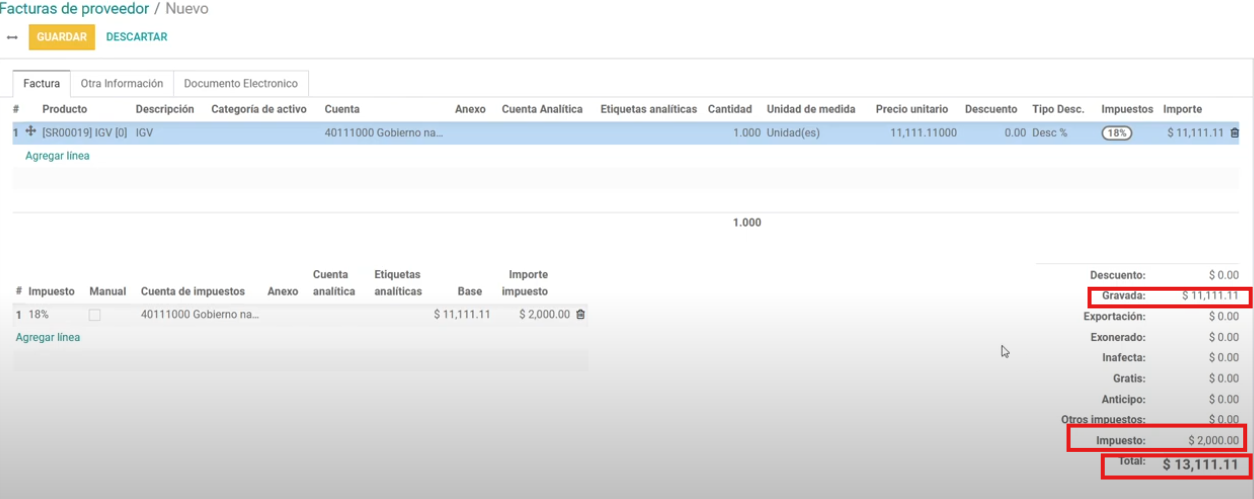Click the Descartar button
This screenshot has width=1254, height=499.
click(x=137, y=37)
